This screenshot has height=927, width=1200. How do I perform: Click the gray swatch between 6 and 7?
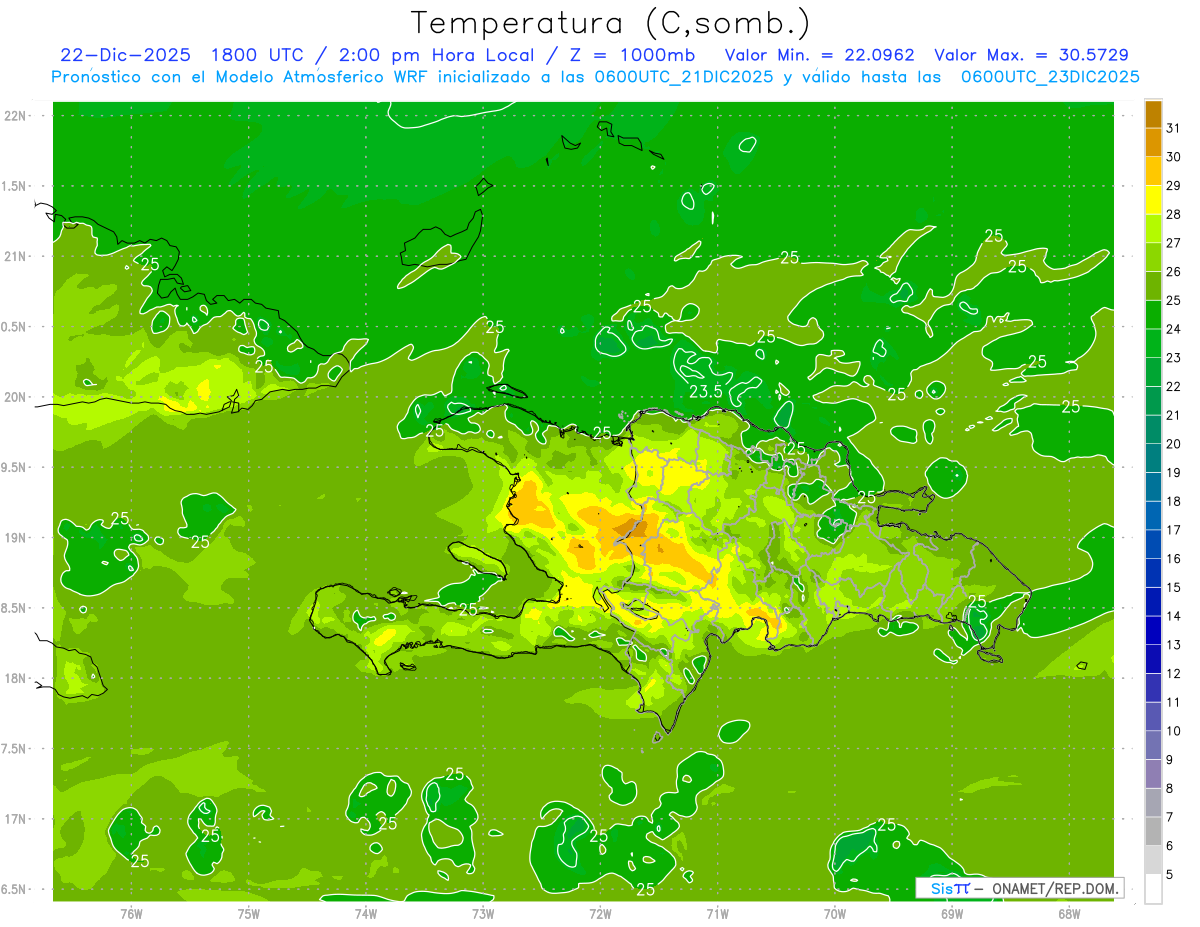(x=1153, y=832)
